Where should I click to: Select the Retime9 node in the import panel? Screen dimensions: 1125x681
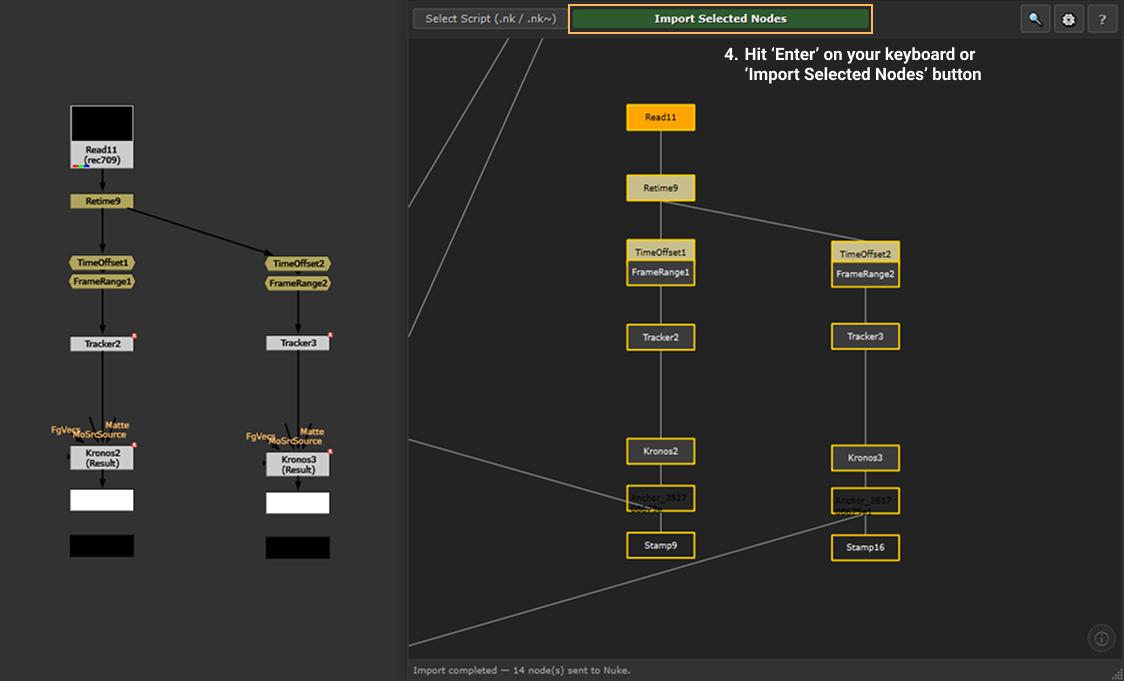click(x=660, y=188)
